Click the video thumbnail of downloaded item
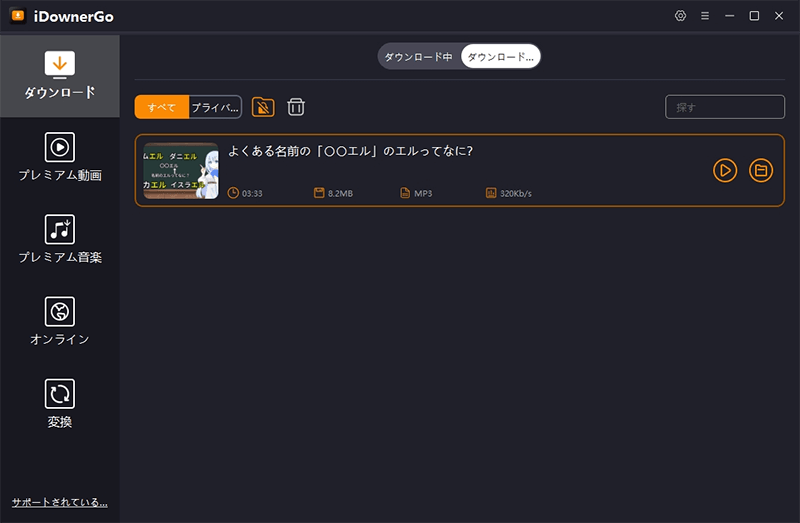 181,171
